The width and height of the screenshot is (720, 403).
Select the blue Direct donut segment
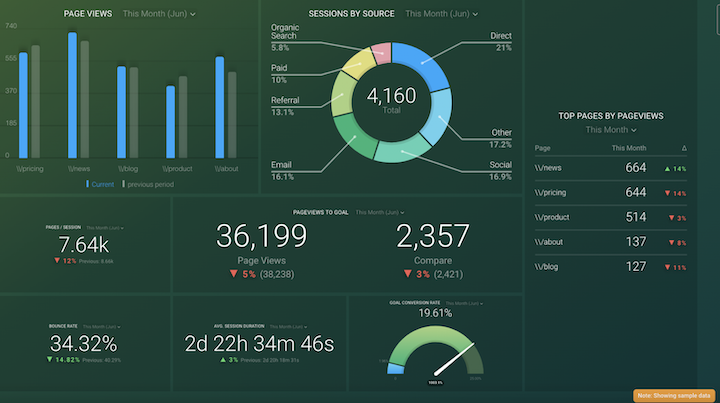point(421,62)
